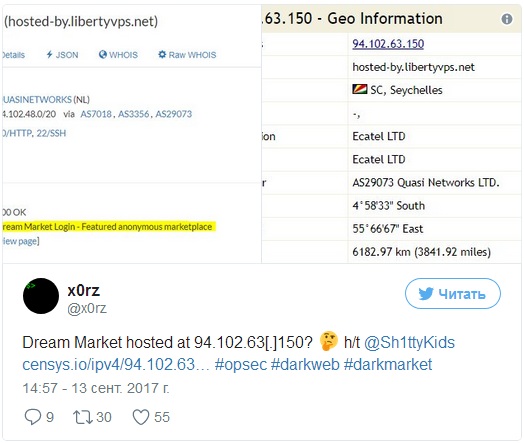The height and width of the screenshot is (443, 524).
Task: Like the tweet with the heart icon
Action: pos(141,417)
